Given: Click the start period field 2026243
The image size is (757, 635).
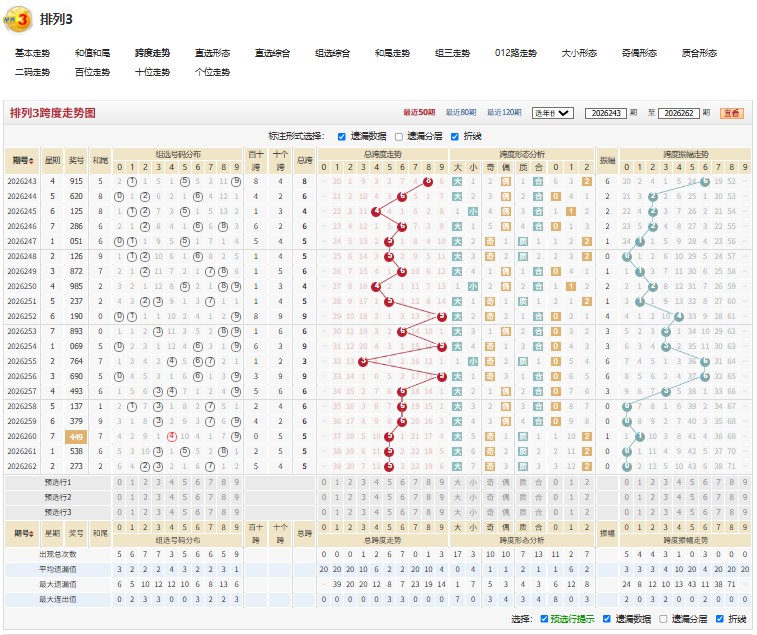Looking at the screenshot, I should click(x=606, y=113).
